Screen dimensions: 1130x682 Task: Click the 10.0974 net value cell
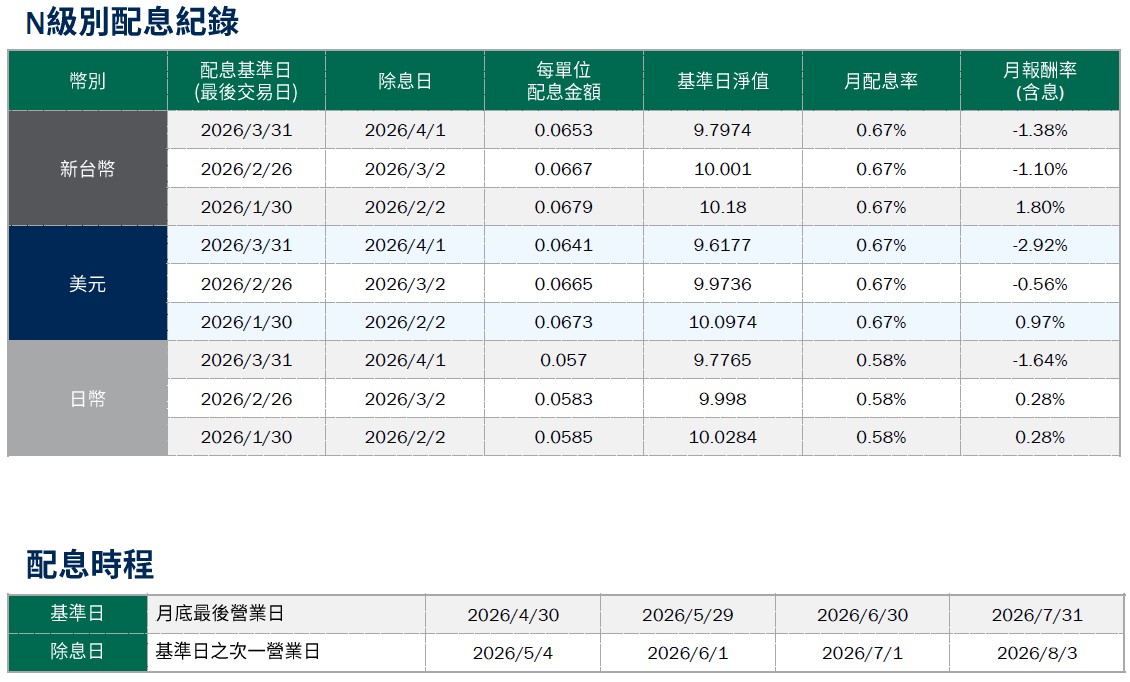(722, 322)
